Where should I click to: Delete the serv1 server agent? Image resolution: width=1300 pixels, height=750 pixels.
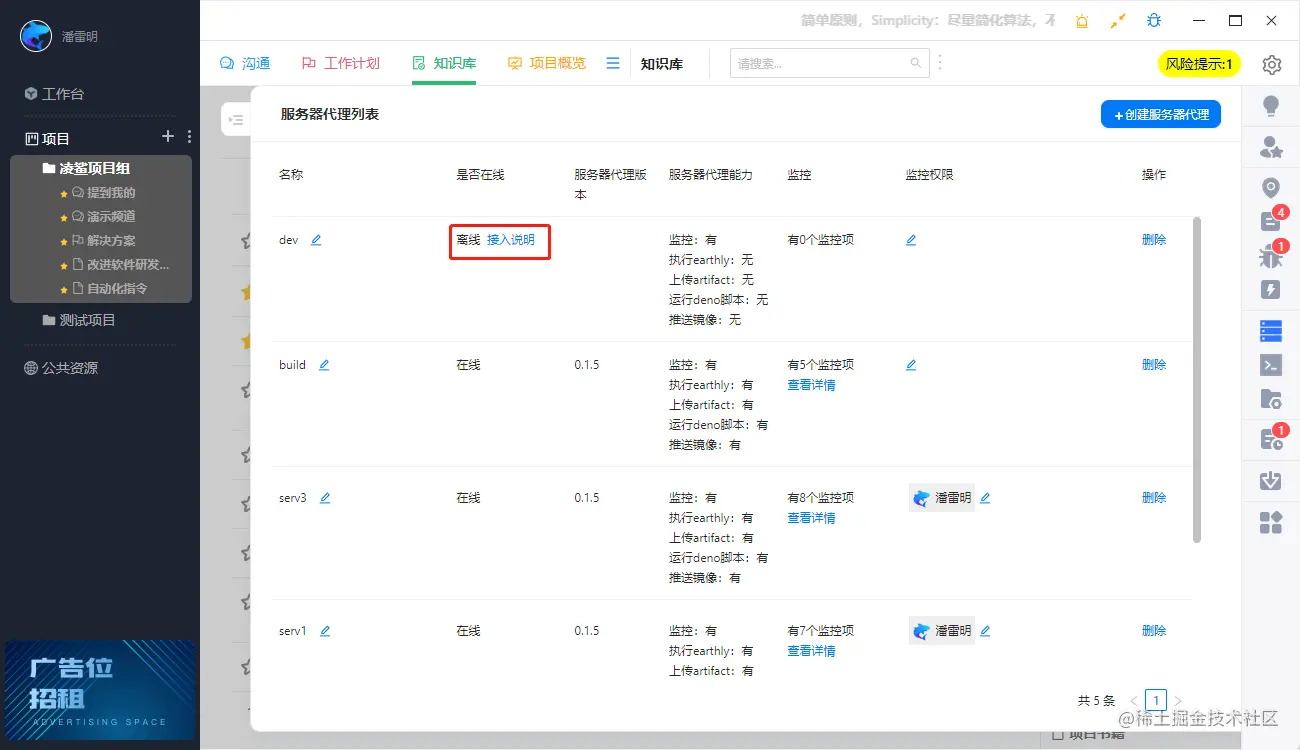coord(1154,631)
